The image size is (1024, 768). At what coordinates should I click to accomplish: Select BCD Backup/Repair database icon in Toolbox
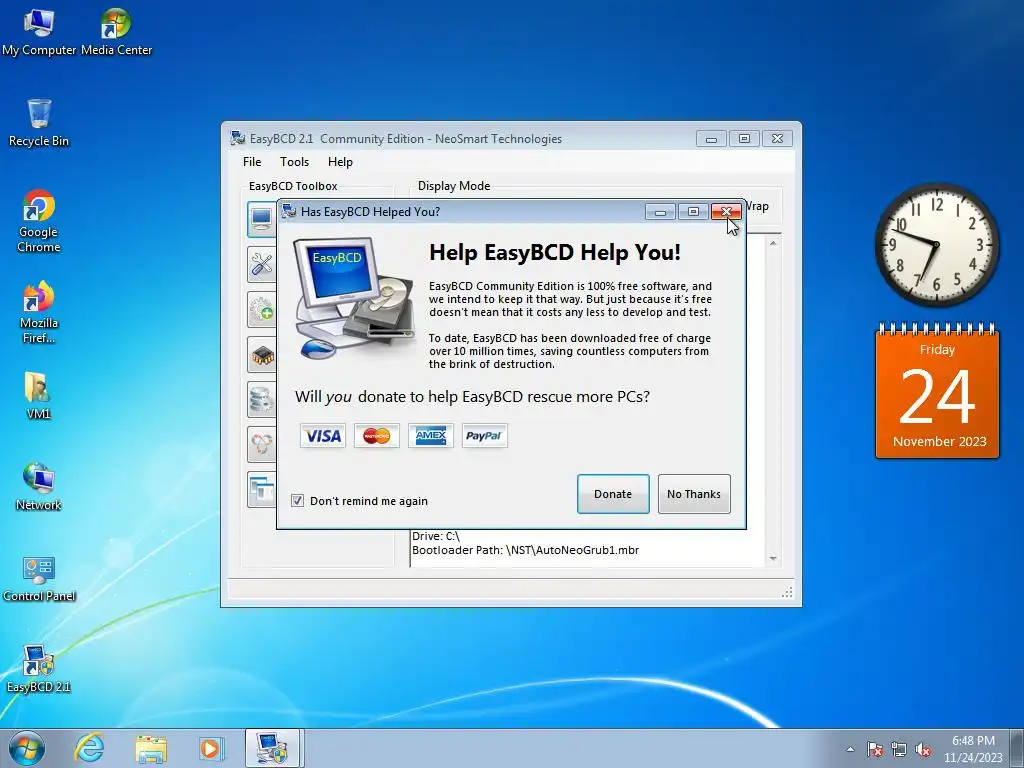262,400
